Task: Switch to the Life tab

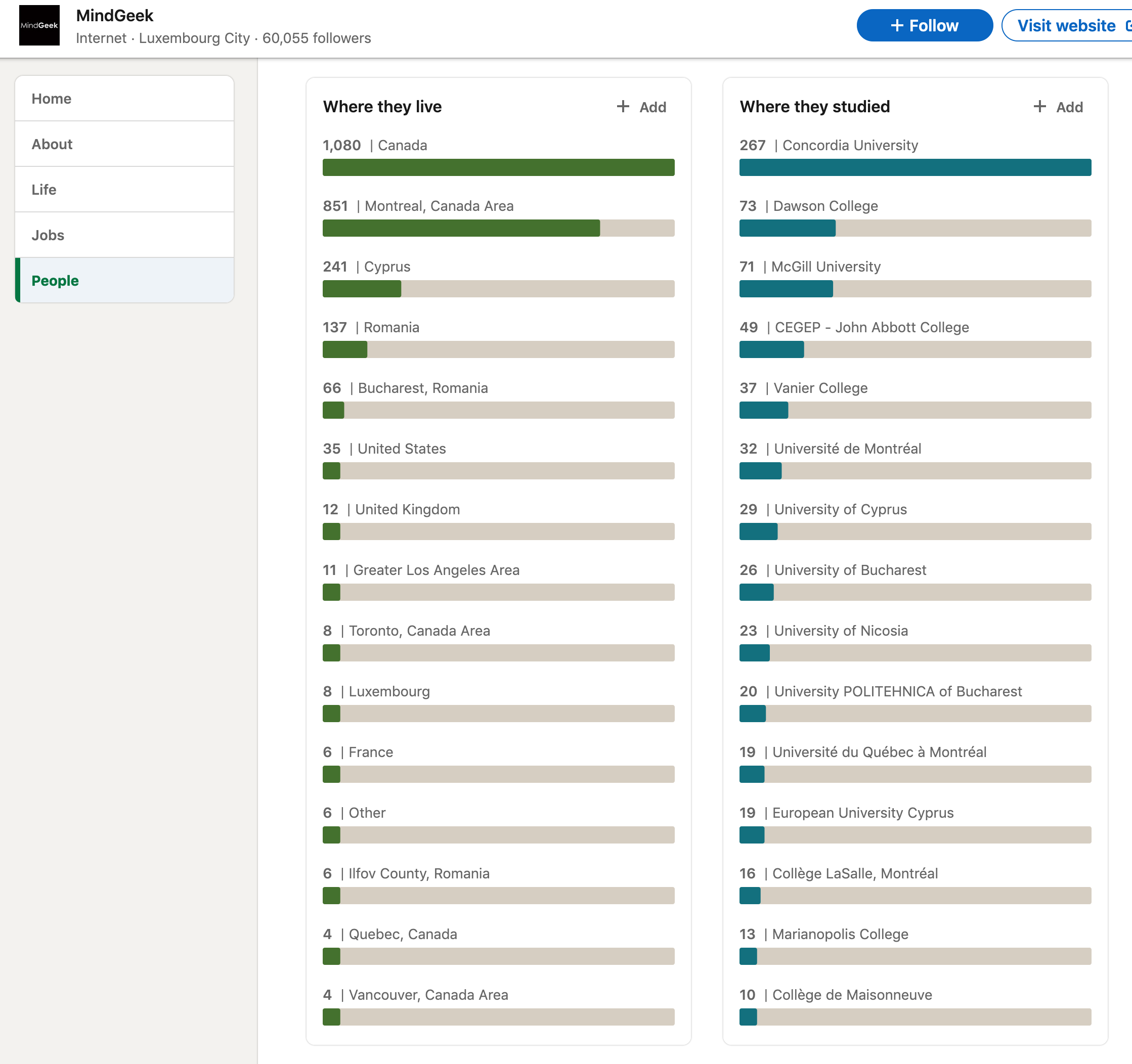Action: [x=124, y=190]
